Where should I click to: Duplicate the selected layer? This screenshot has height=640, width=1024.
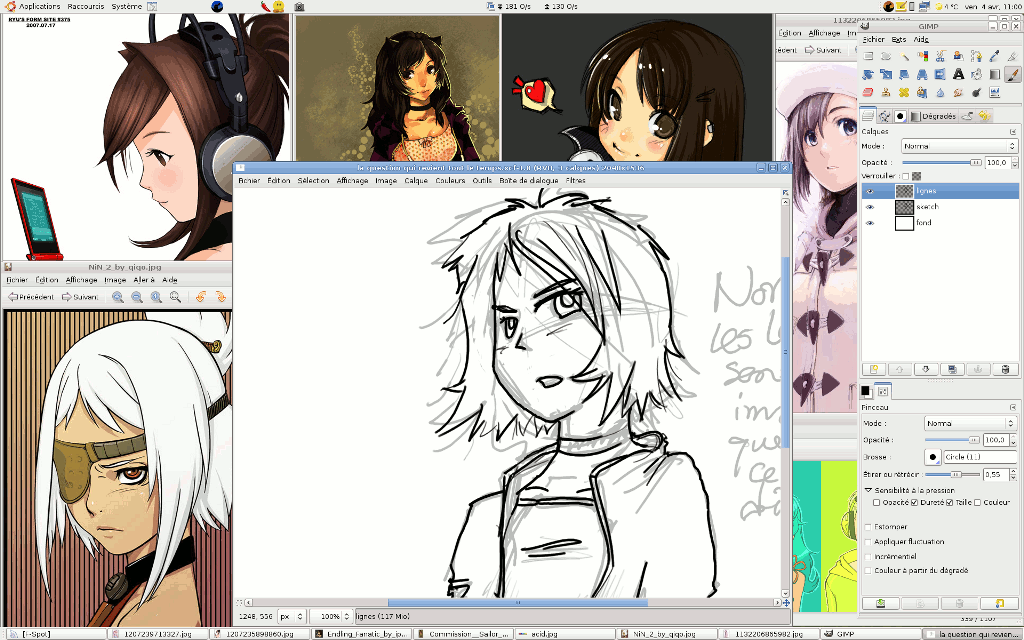point(952,370)
